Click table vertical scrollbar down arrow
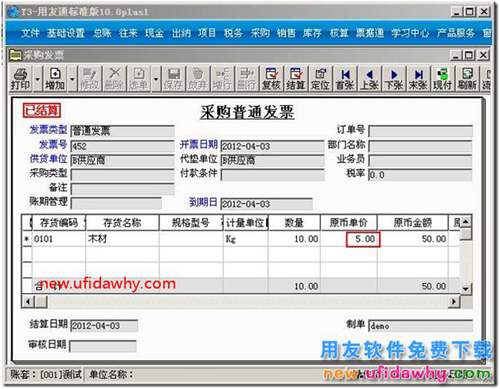The image size is (500, 389). pyautogui.click(x=466, y=288)
